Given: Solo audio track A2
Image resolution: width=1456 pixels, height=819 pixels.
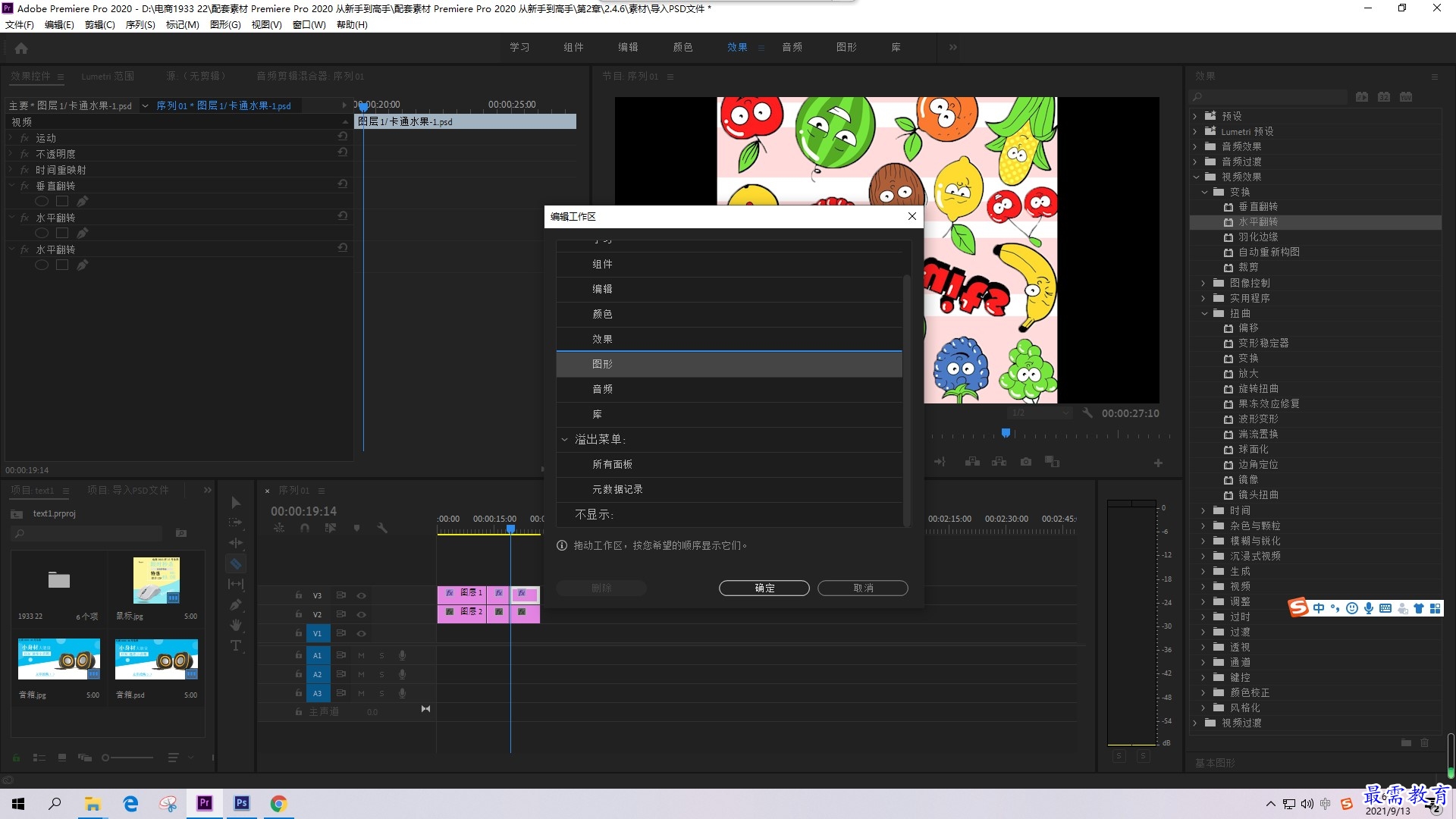Looking at the screenshot, I should coord(381,674).
